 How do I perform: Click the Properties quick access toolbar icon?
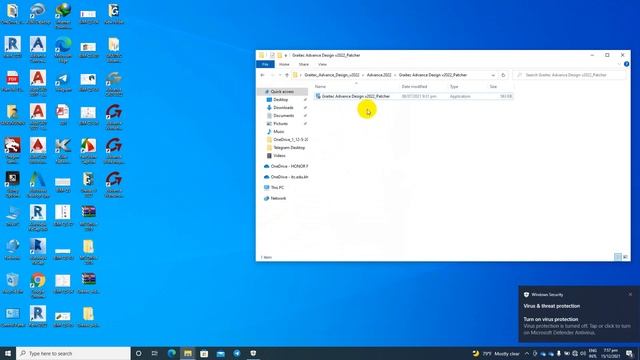coord(272,55)
